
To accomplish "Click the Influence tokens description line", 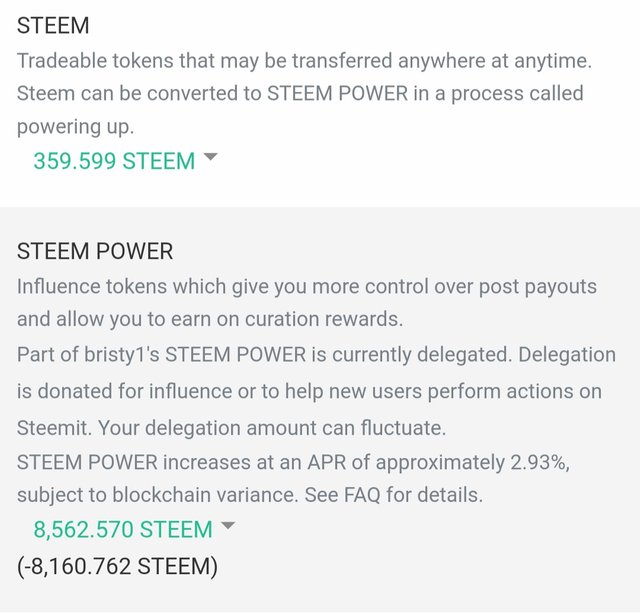I will [x=307, y=286].
